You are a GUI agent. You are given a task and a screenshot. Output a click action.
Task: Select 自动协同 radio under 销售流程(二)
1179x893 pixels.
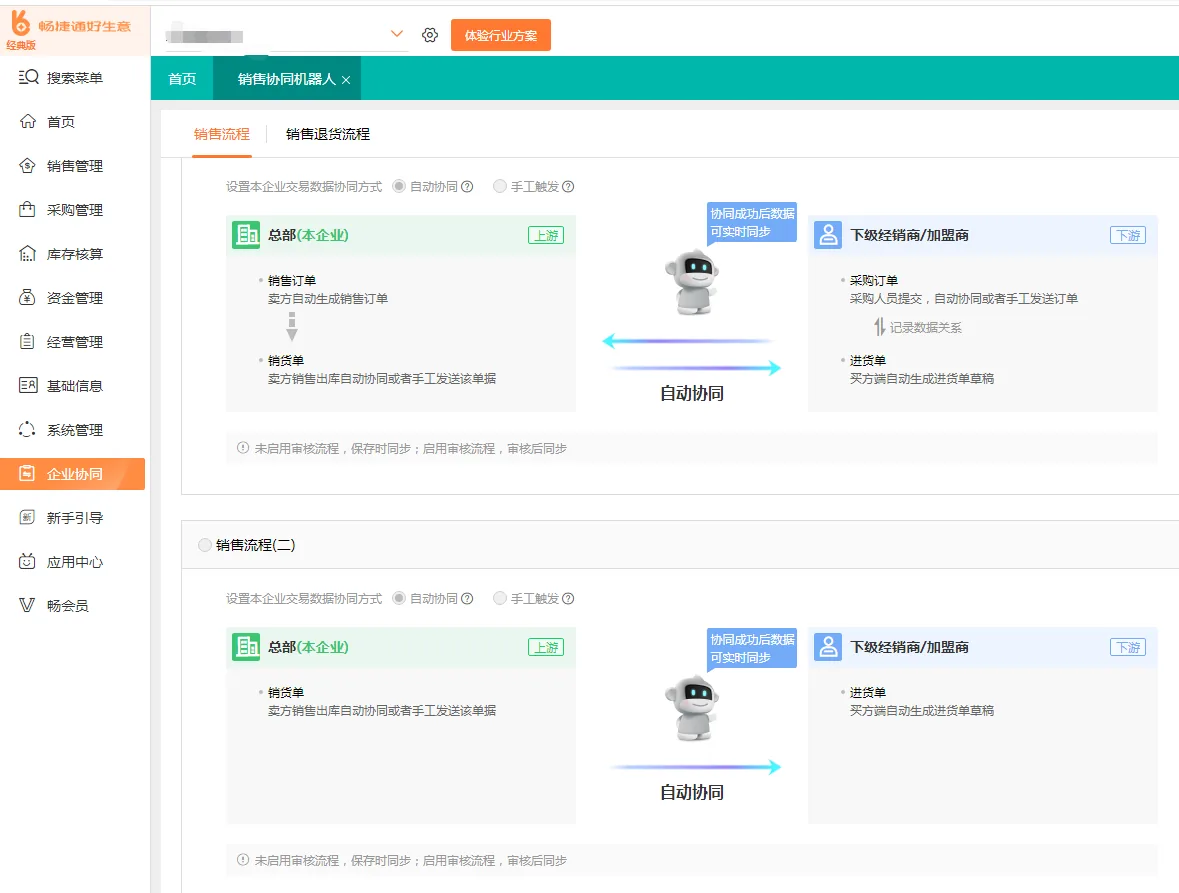(399, 598)
